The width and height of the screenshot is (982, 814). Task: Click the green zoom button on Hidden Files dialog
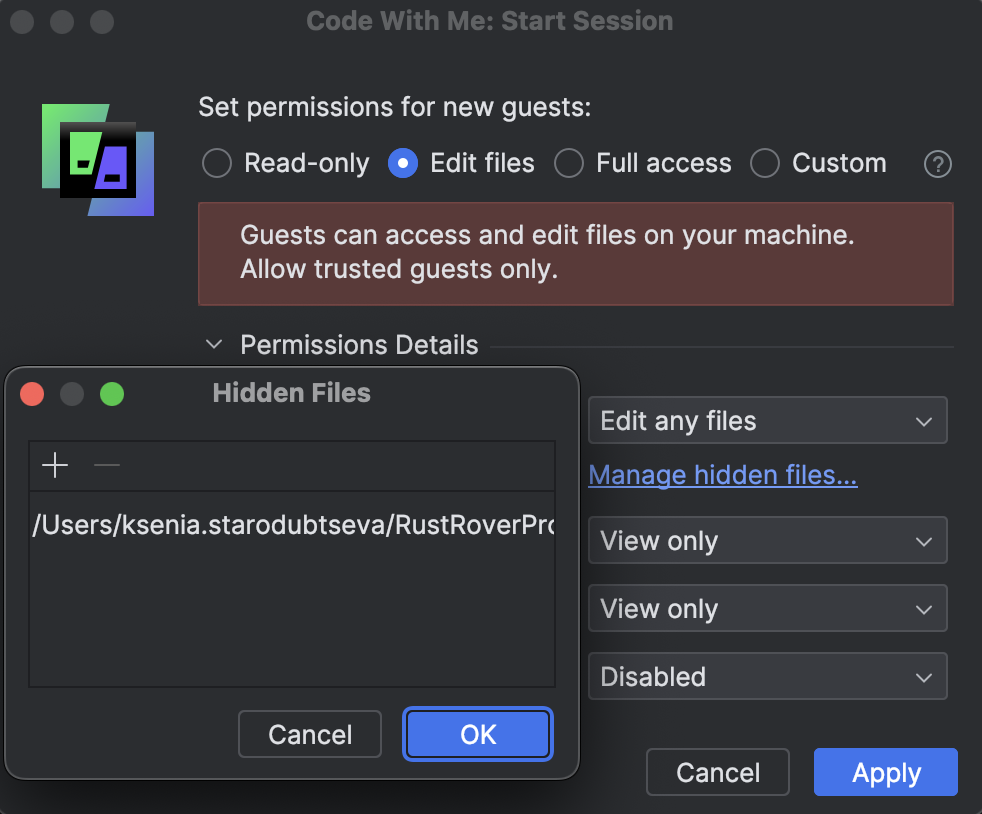coord(112,394)
